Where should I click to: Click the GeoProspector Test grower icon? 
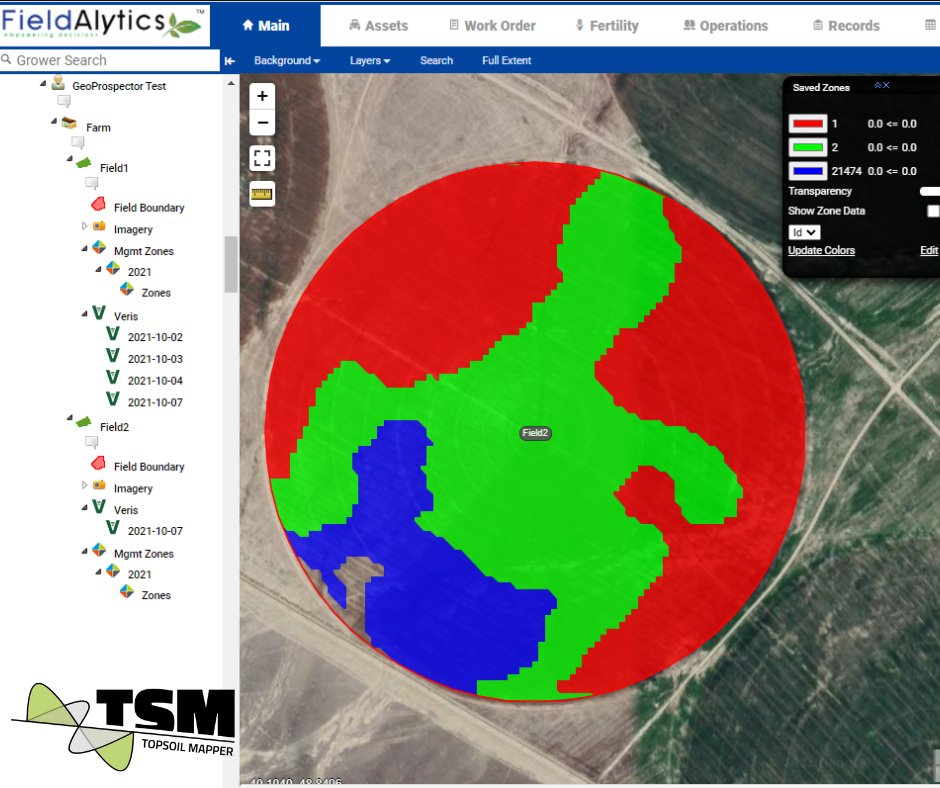[x=58, y=83]
